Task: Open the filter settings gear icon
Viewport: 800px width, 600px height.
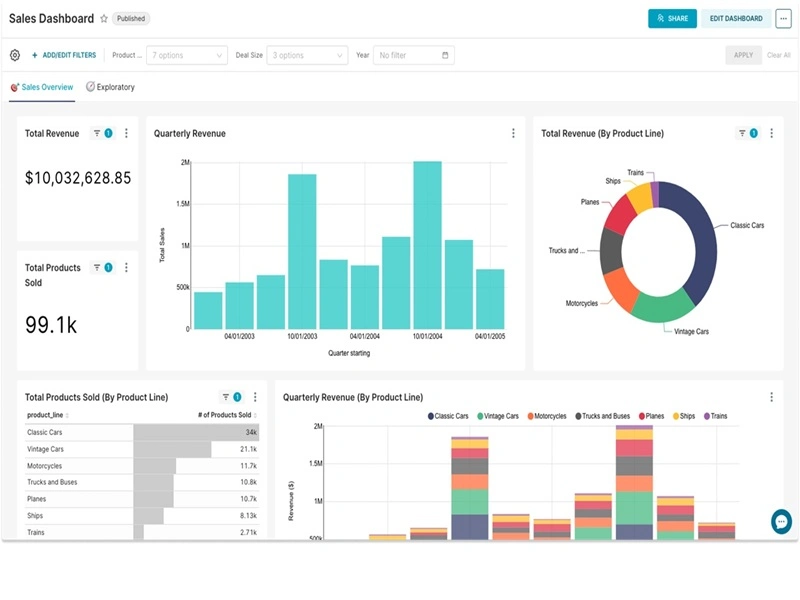Action: point(15,55)
